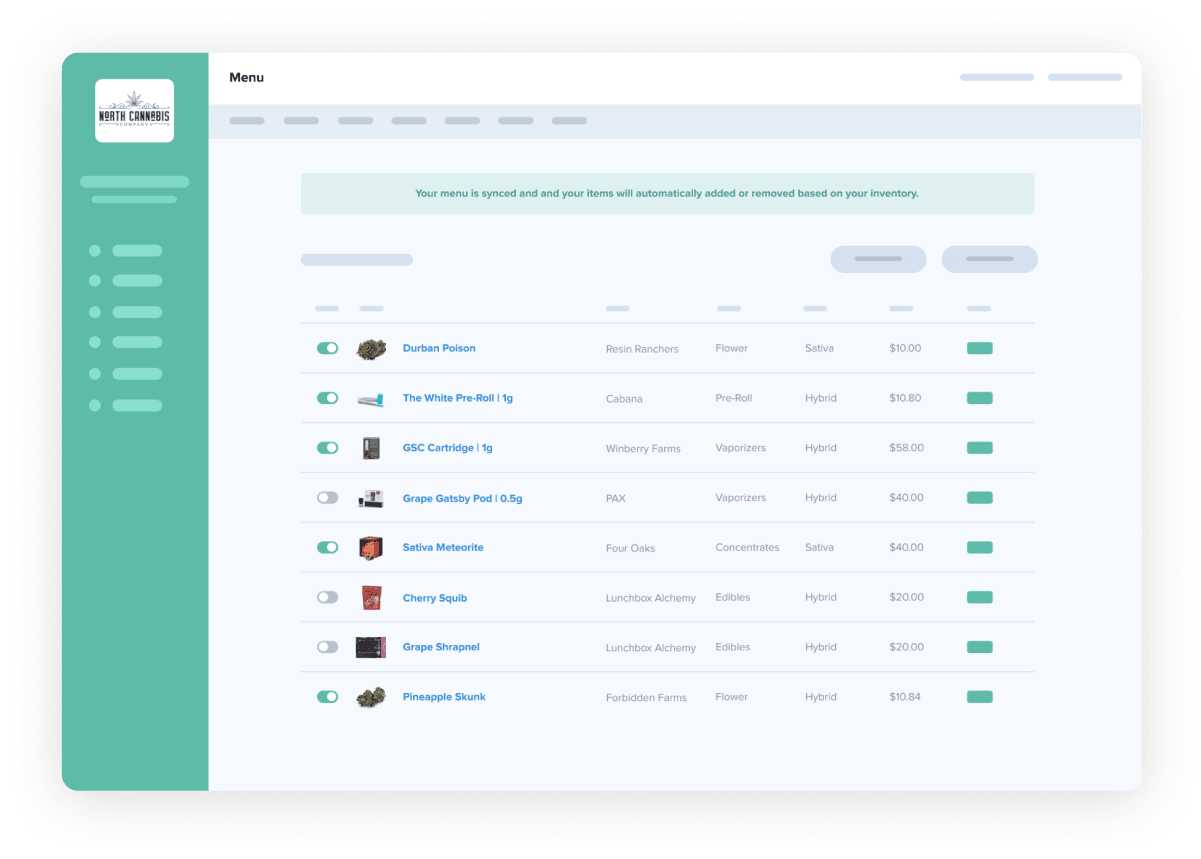
Task: Select the GSC Cartridge product image
Action: 371,448
